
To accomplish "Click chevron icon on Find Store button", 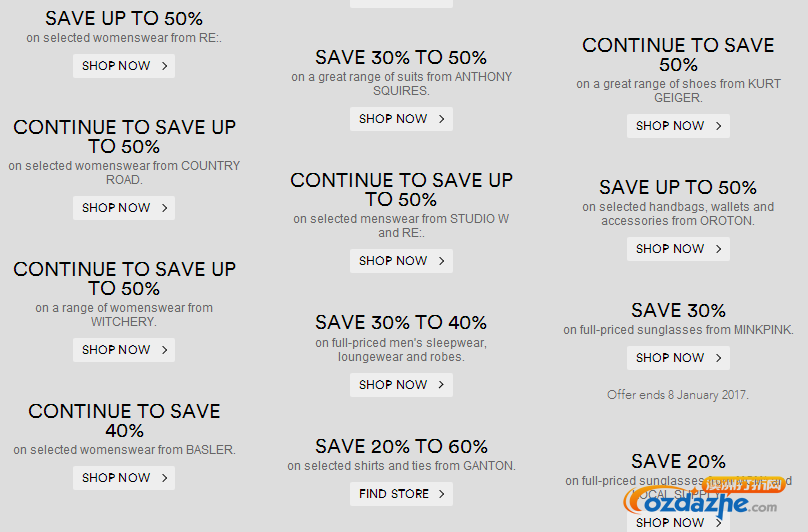I will coord(442,494).
